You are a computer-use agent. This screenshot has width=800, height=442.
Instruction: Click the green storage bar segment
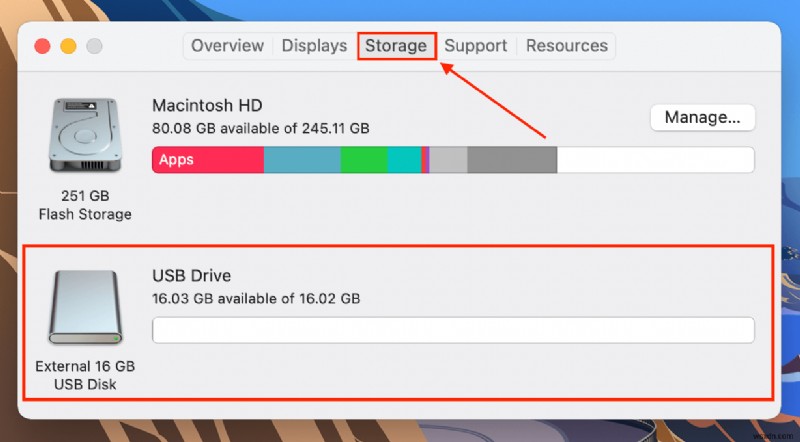363,160
